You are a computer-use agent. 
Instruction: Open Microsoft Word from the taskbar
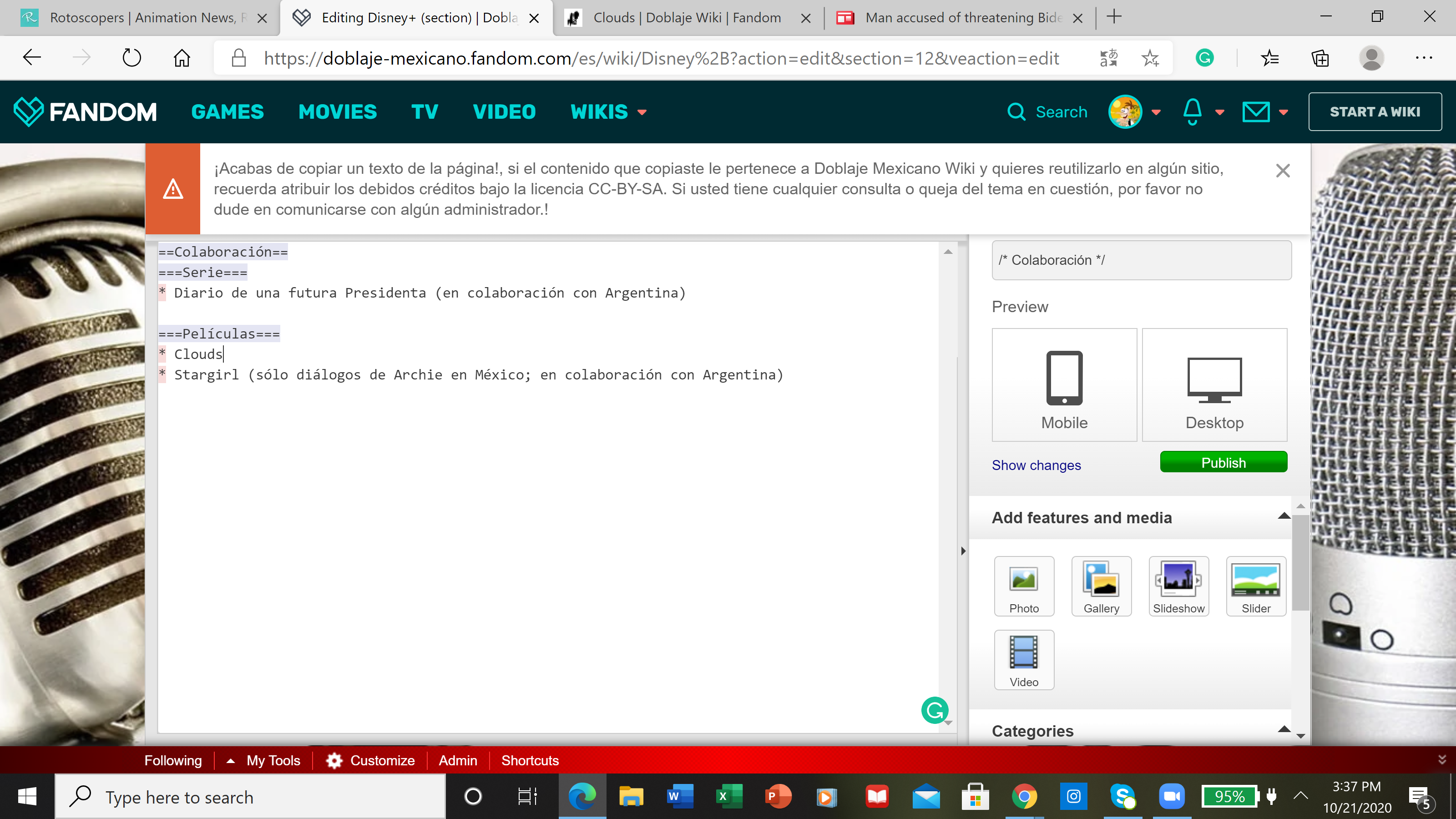tap(680, 796)
